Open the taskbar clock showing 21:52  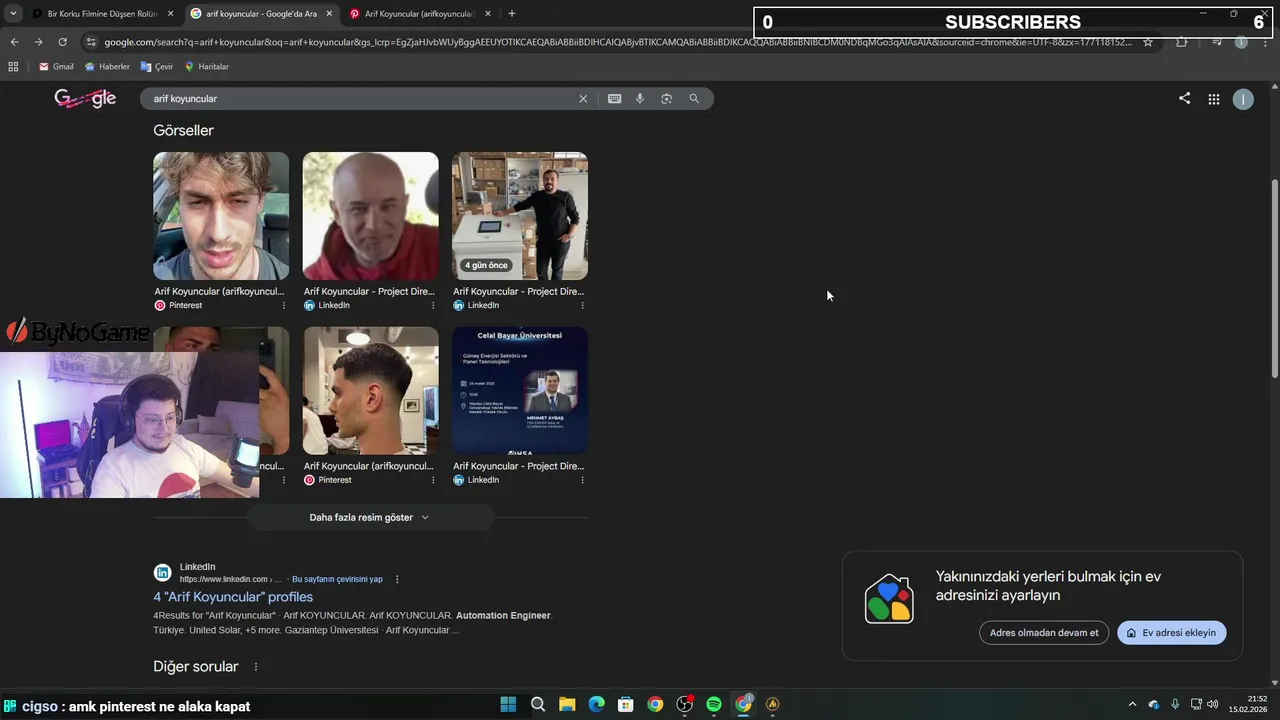(1250, 704)
